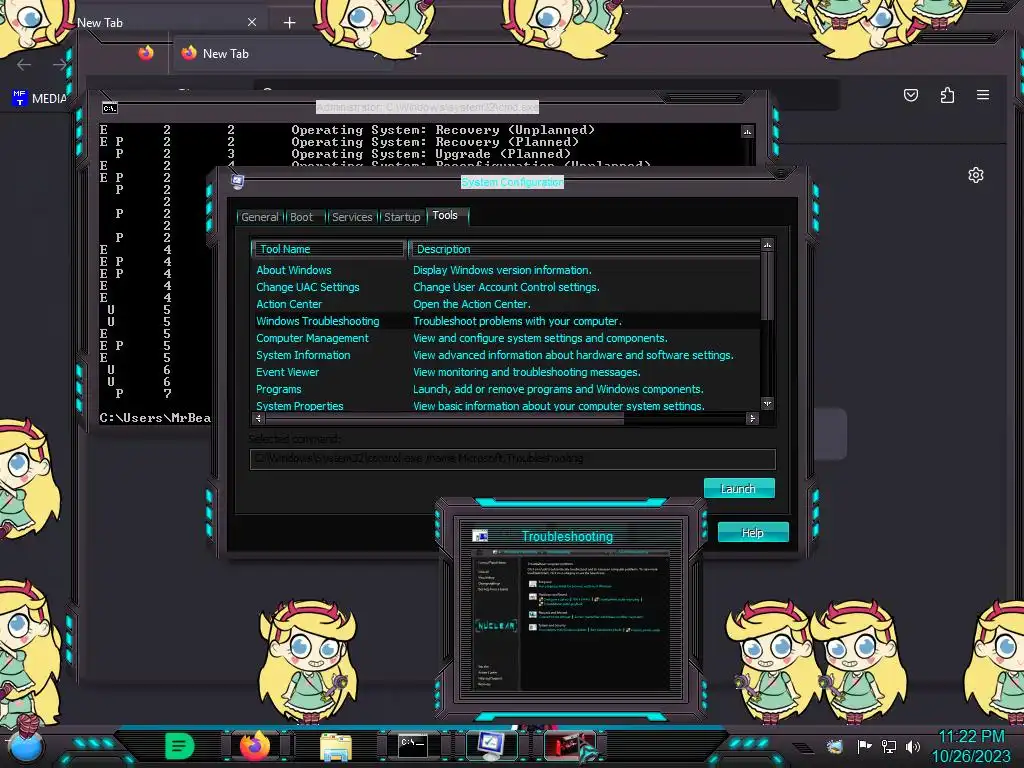Screen dimensions: 1024x768
Task: Click the tools list horizontal scrollbar thumb
Action: (444, 419)
